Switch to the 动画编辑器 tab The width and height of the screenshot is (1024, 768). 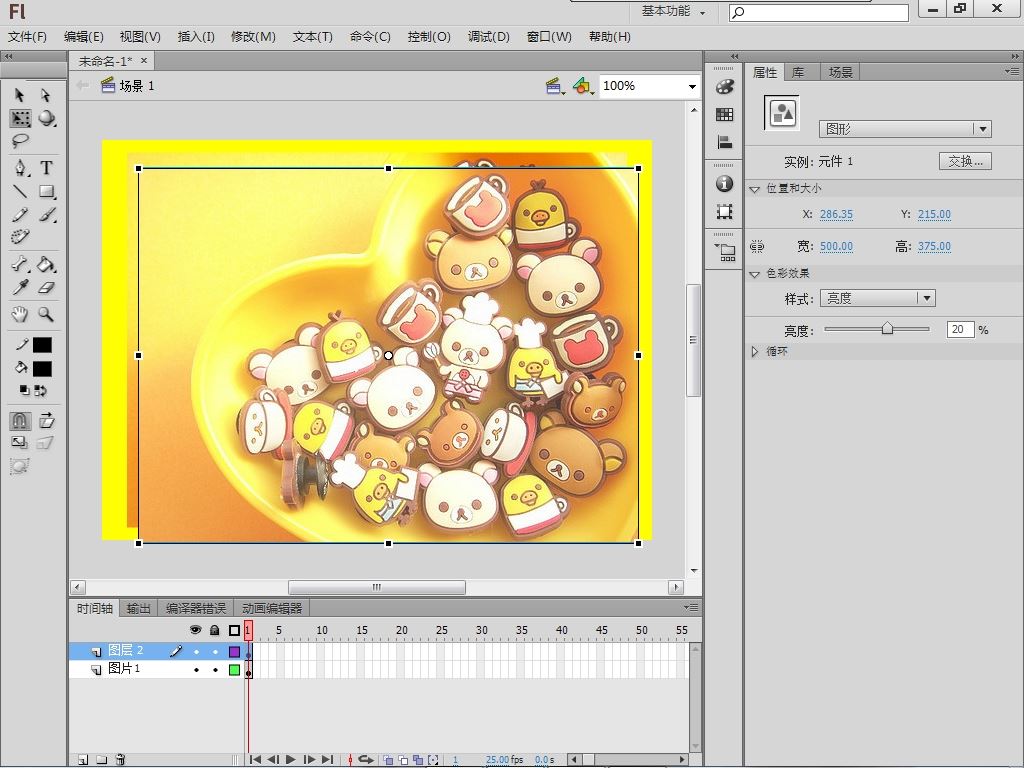(272, 608)
